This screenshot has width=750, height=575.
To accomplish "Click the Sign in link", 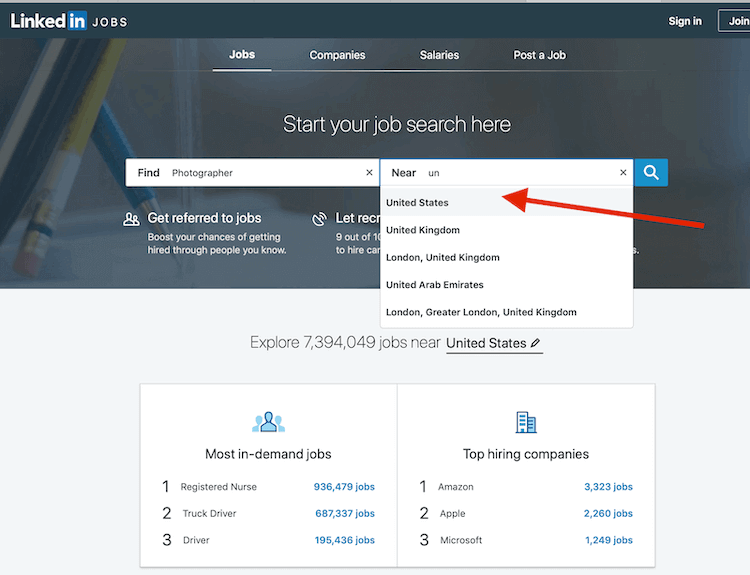I will pyautogui.click(x=685, y=21).
